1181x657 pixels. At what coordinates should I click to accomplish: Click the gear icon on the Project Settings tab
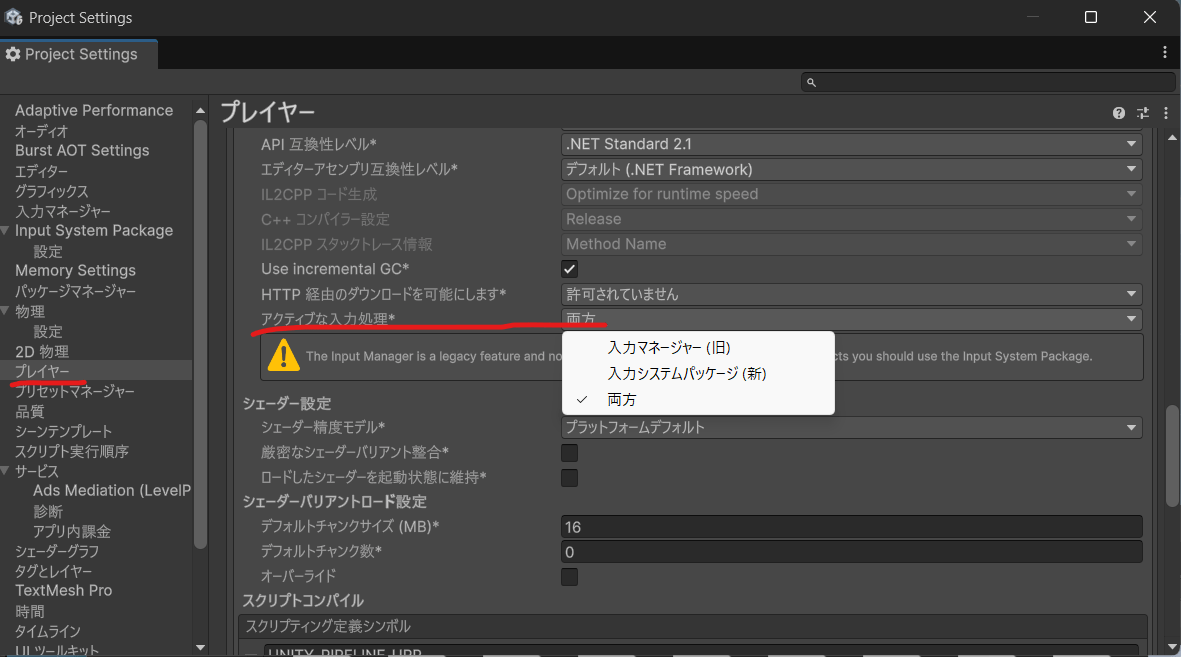14,54
